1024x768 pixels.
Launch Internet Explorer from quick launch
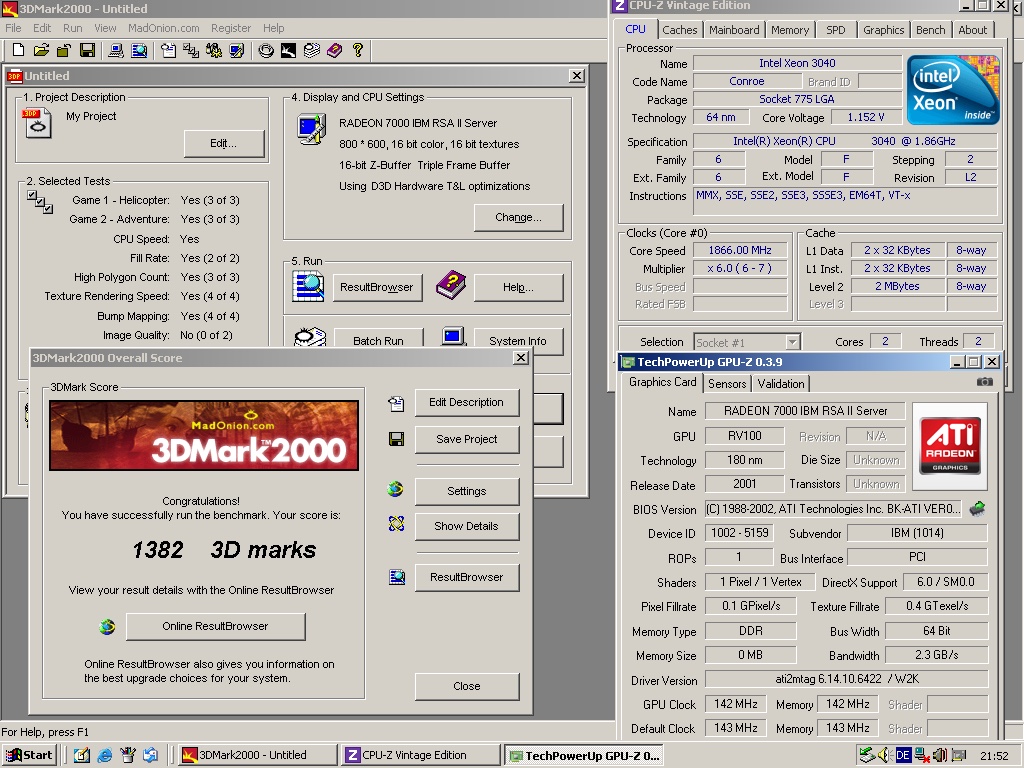click(104, 756)
